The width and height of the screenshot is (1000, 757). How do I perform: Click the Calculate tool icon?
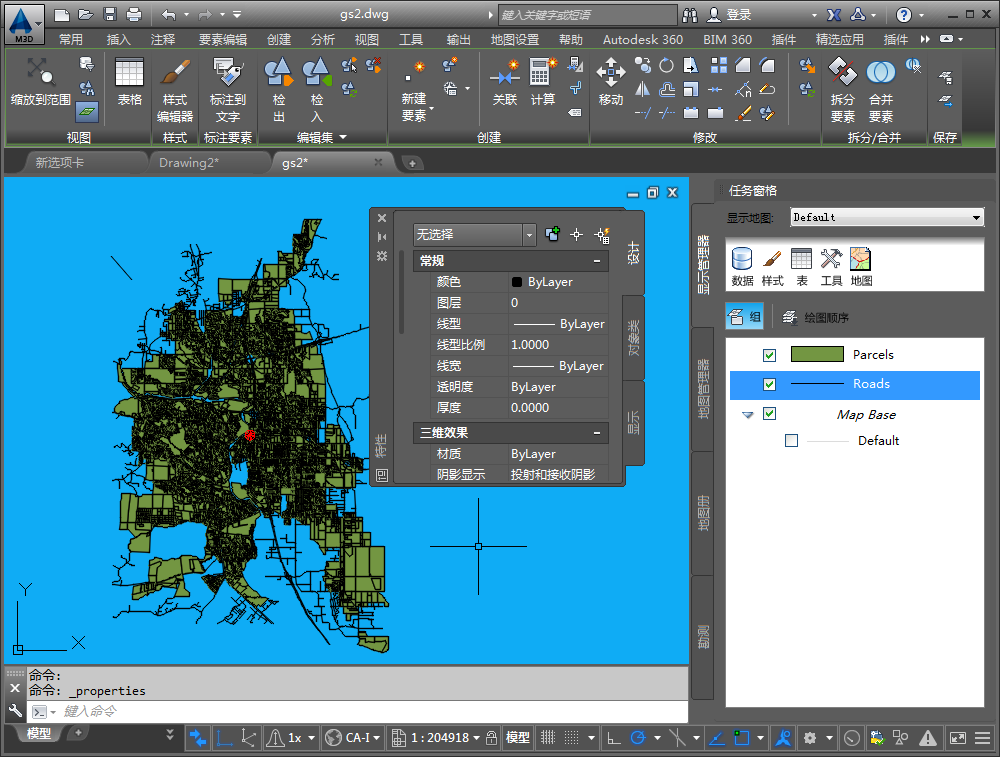tap(542, 73)
